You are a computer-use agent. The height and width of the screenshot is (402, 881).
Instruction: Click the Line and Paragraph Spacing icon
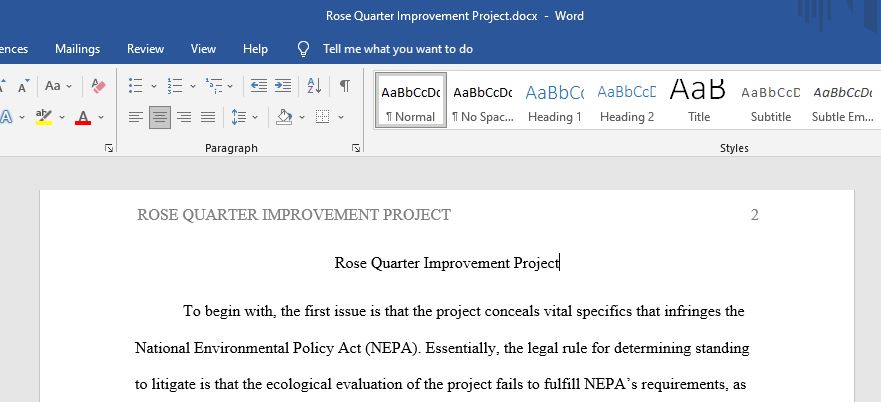click(239, 117)
